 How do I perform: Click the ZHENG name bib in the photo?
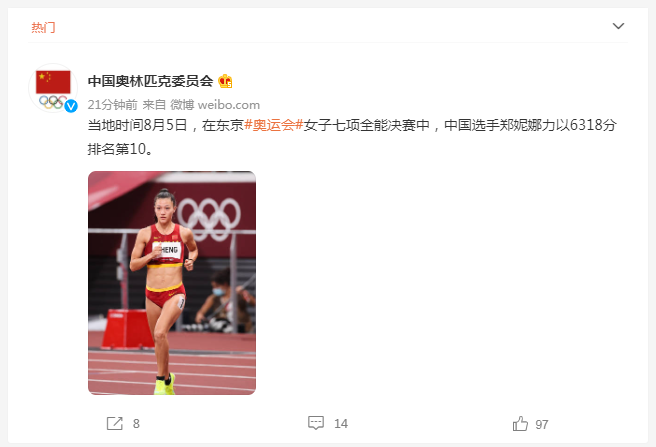167,250
